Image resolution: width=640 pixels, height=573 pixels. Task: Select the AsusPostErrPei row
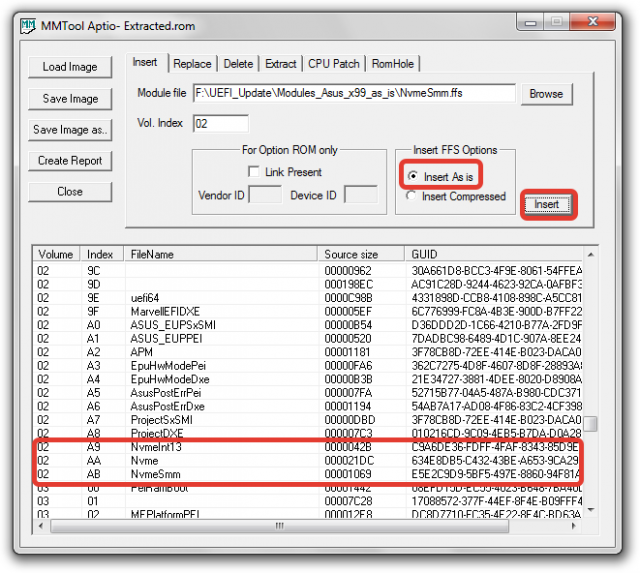coord(308,393)
